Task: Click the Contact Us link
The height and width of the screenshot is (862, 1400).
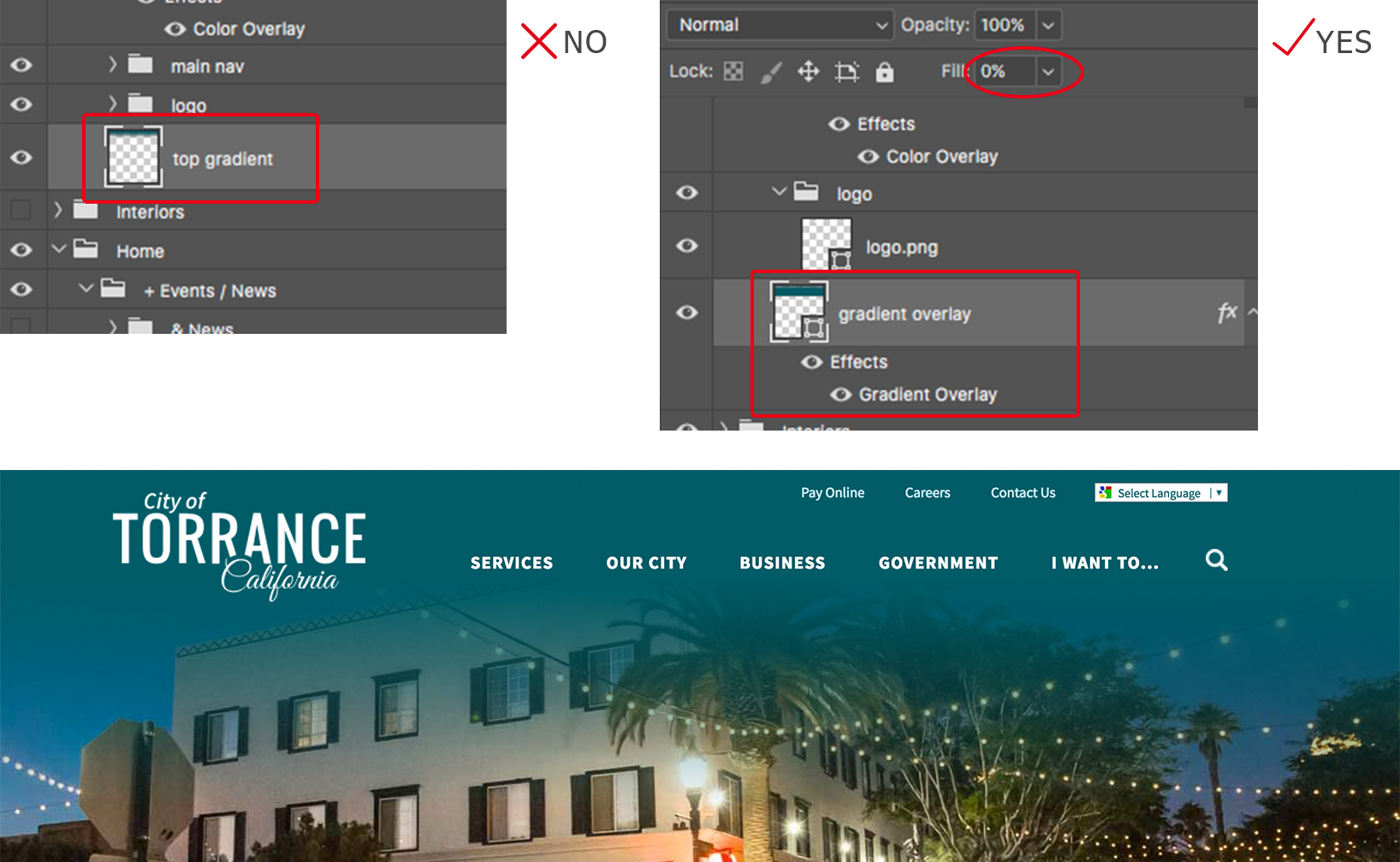Action: 1023,493
